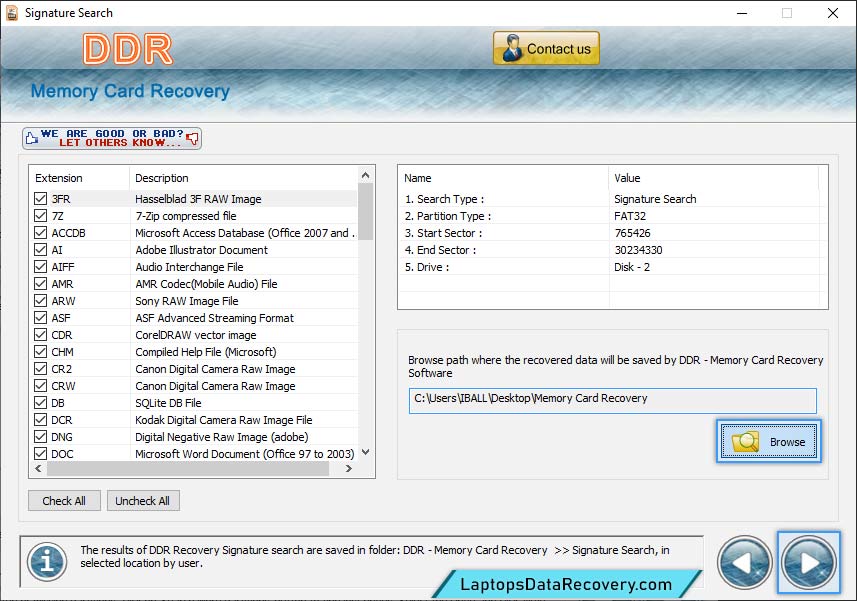
Task: Select 'Sony RAW Image File' description
Action: 187,300
